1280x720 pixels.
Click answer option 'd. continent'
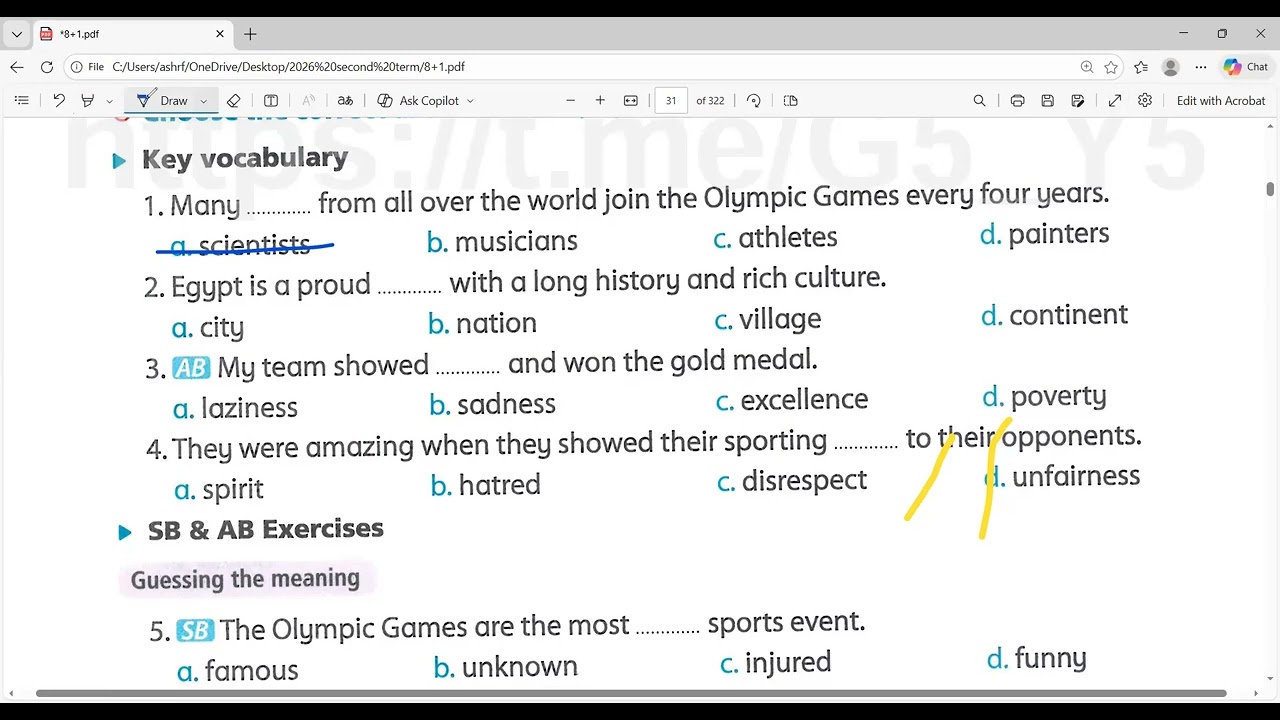pyautogui.click(x=1054, y=315)
